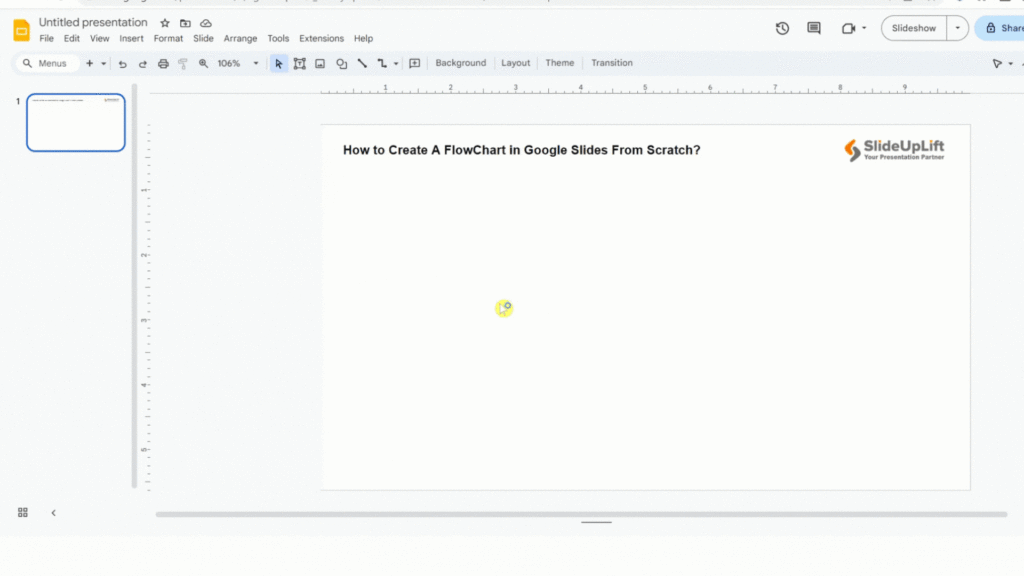Expand the connector line type dropdown
This screenshot has height=576, width=1024.
coord(394,63)
